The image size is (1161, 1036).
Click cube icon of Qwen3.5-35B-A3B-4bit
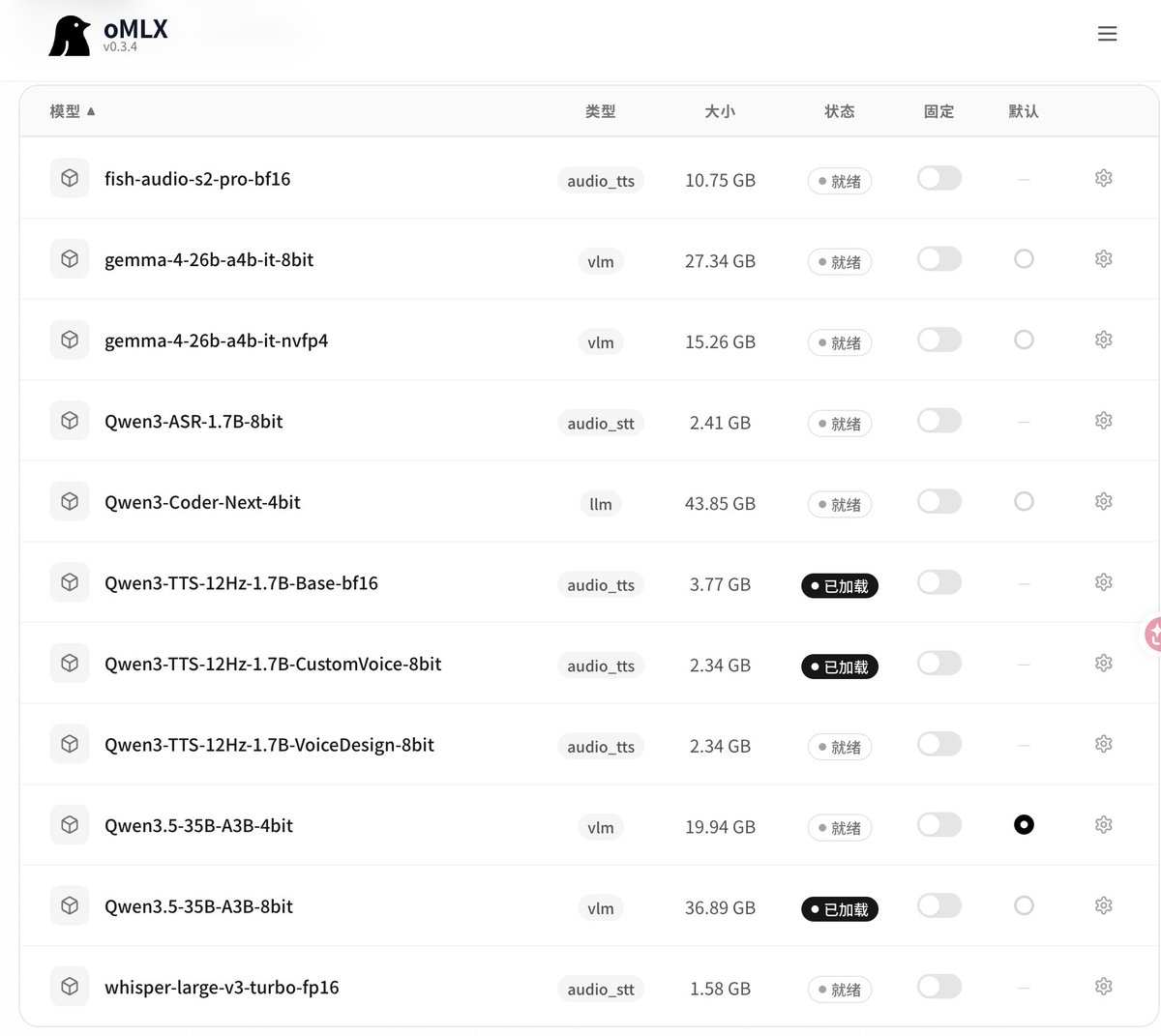coord(70,825)
